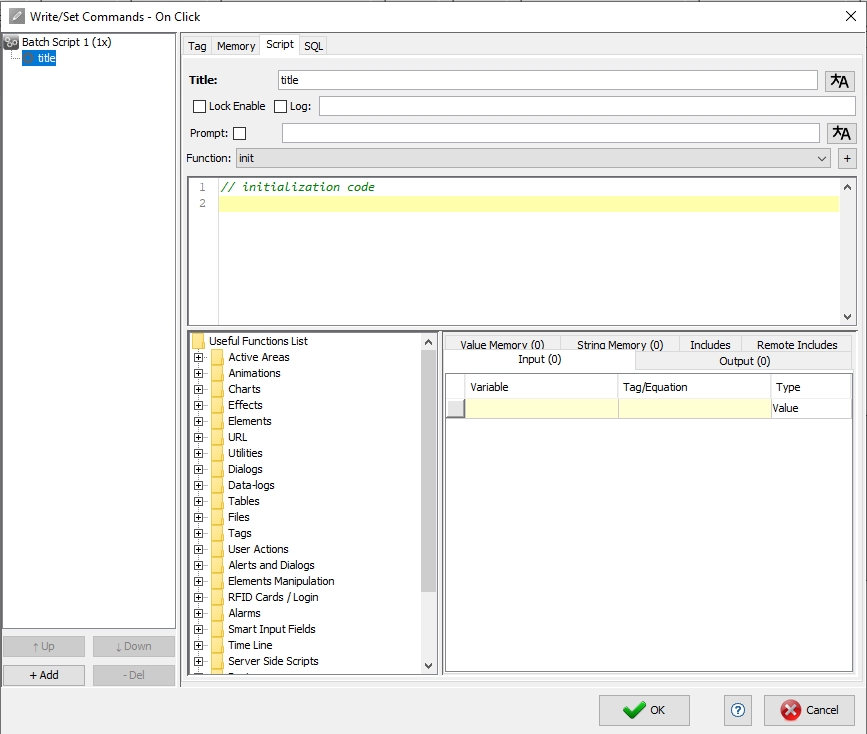Open translation for the Title field
The height and width of the screenshot is (734, 867).
[839, 81]
